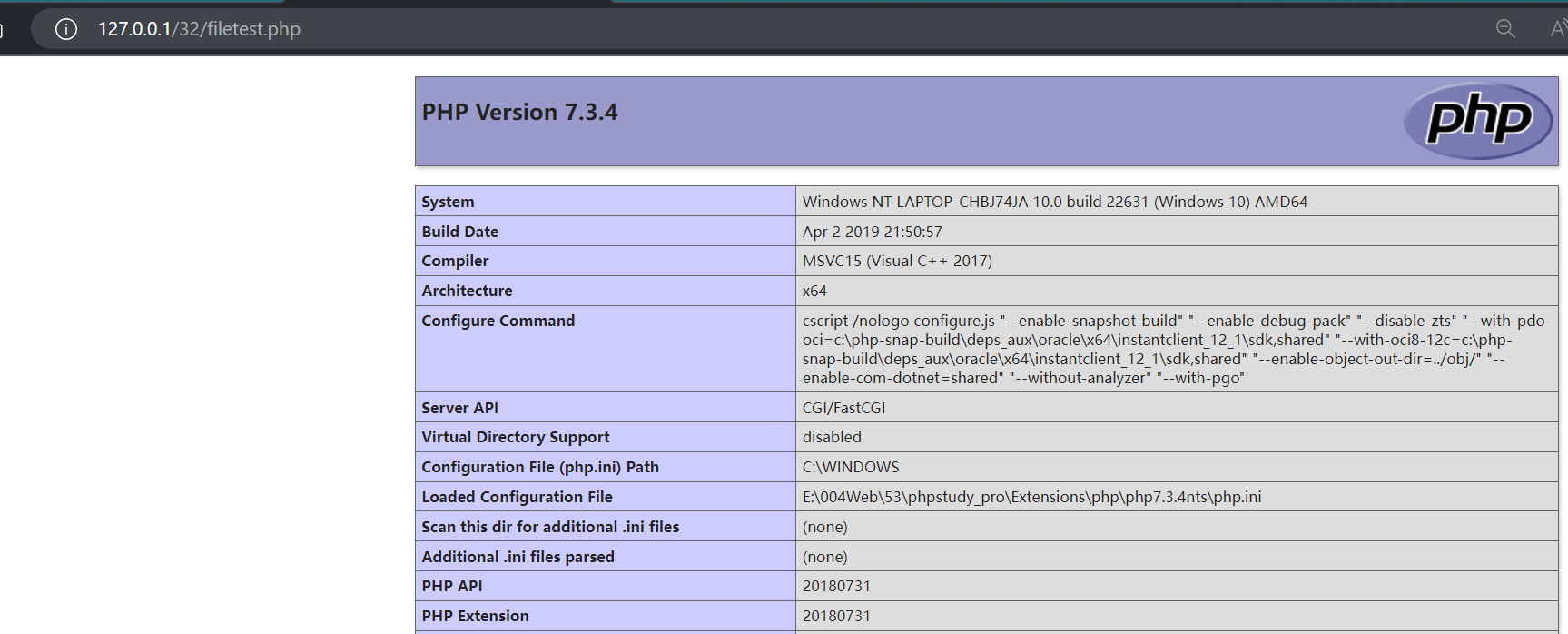
Task: Select the Architecture label
Action: (467, 291)
